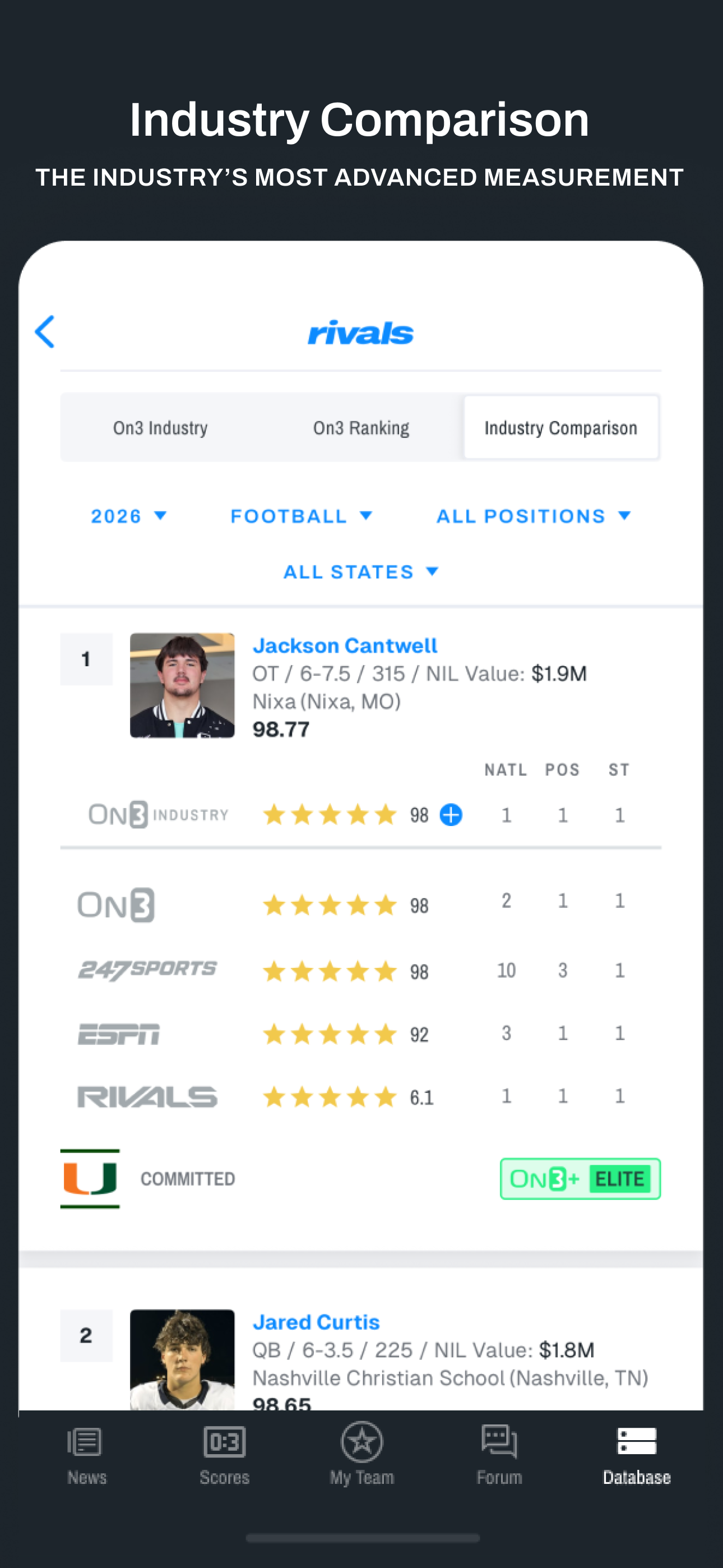The height and width of the screenshot is (1568, 723).
Task: Open Jackson Cantwell's profile link
Action: 345,645
